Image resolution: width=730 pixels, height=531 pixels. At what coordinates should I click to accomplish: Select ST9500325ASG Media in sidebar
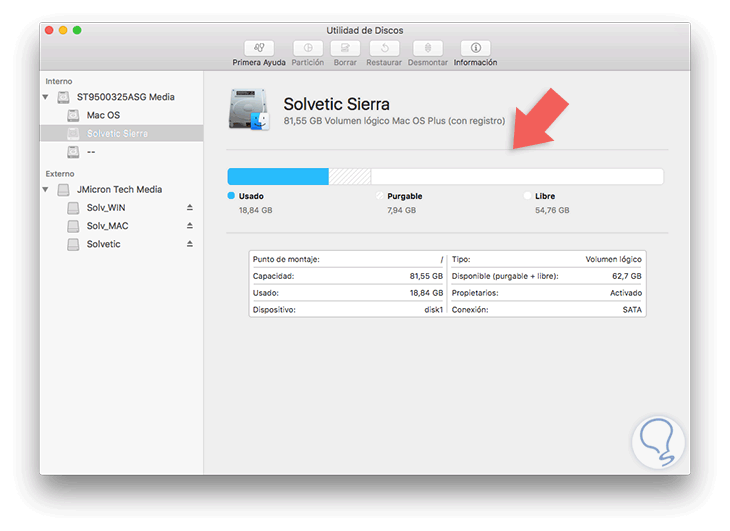point(122,97)
